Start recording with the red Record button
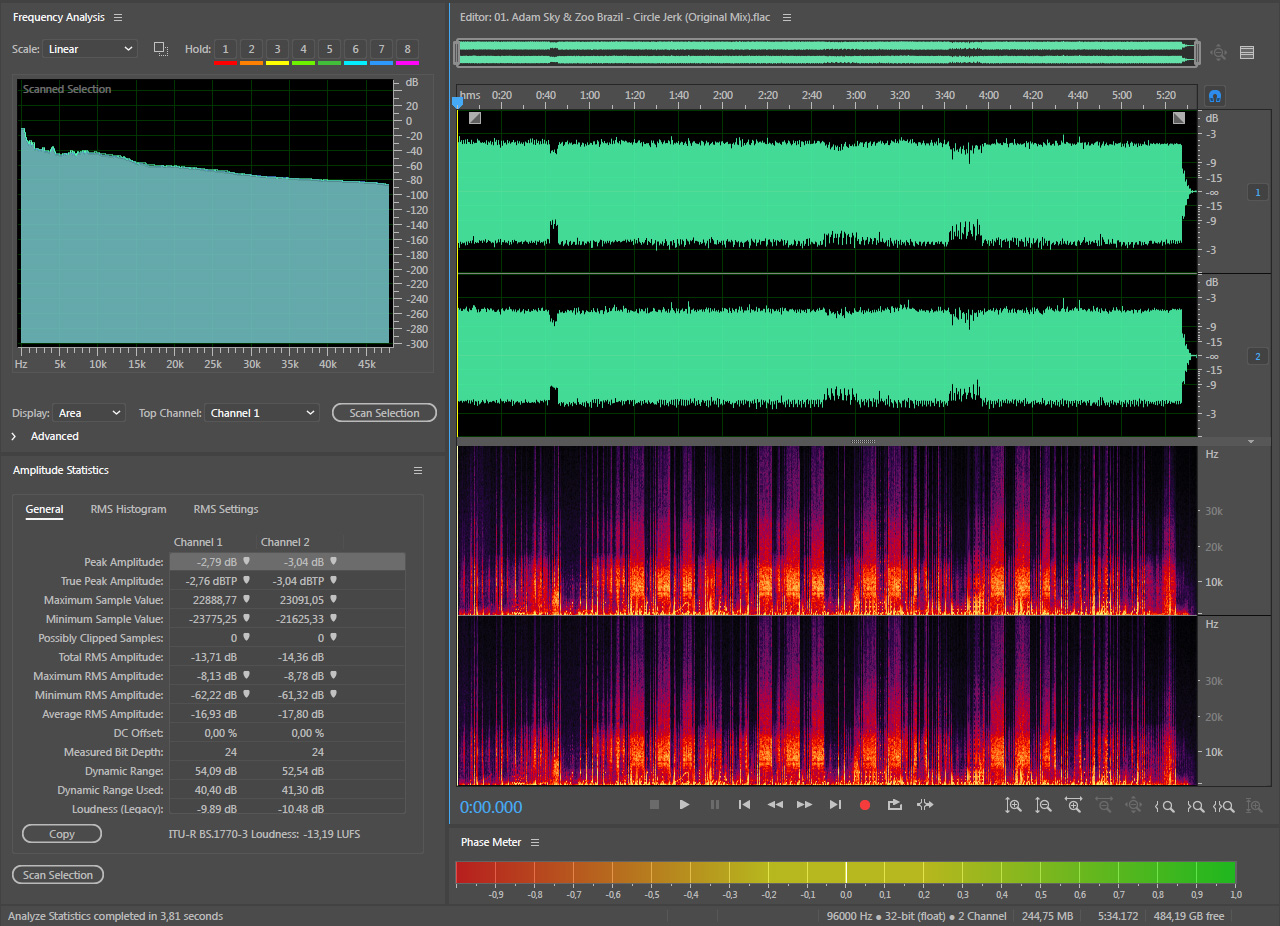 click(x=865, y=805)
